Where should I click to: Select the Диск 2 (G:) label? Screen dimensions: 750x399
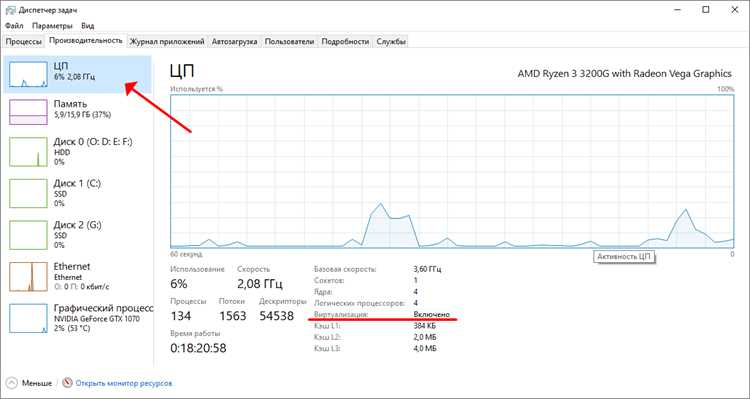[x=77, y=225]
